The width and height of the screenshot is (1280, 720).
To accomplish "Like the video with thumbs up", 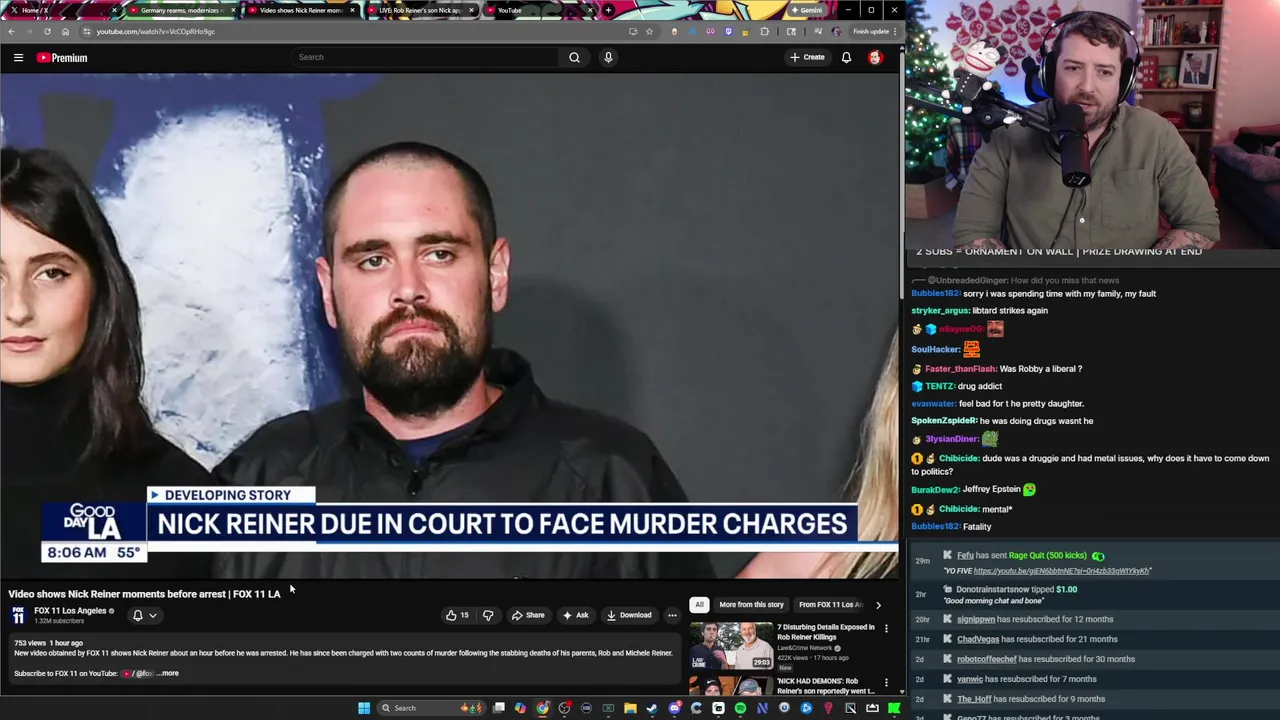I will pos(457,615).
